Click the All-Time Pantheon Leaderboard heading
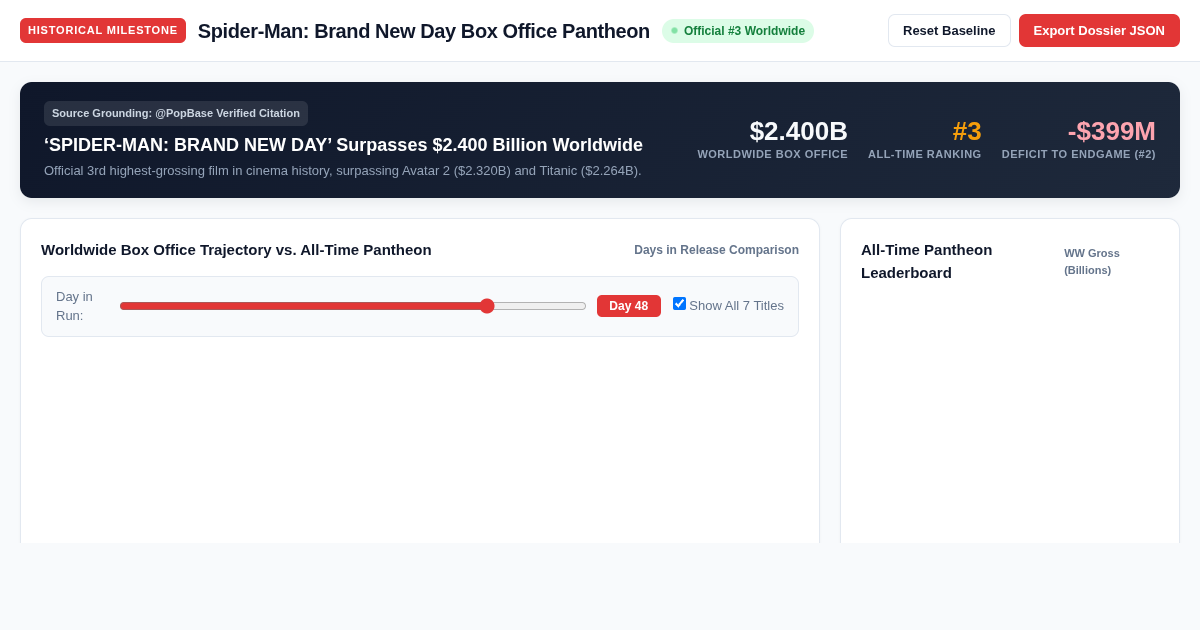 pyautogui.click(x=927, y=261)
